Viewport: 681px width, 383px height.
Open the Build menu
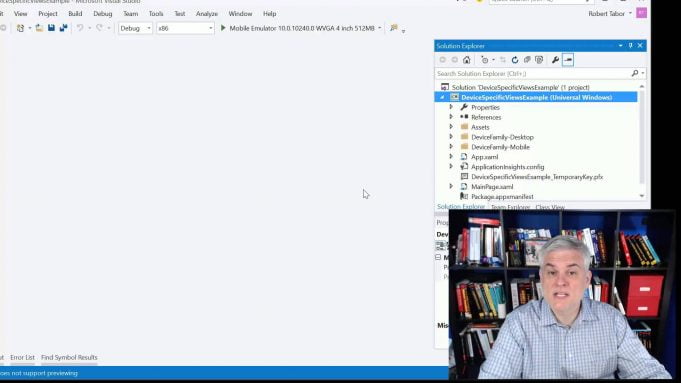pyautogui.click(x=75, y=14)
